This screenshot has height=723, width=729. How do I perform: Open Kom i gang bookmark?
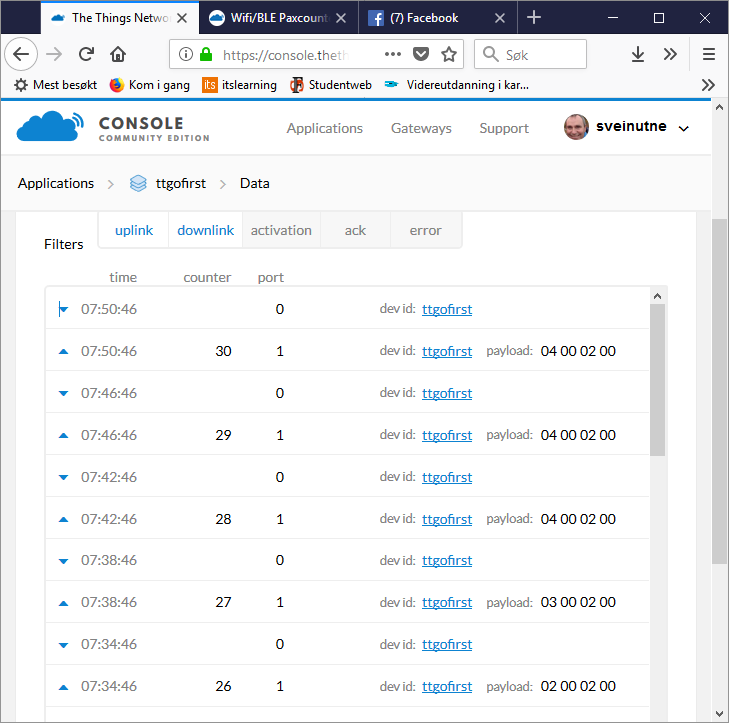click(x=150, y=85)
